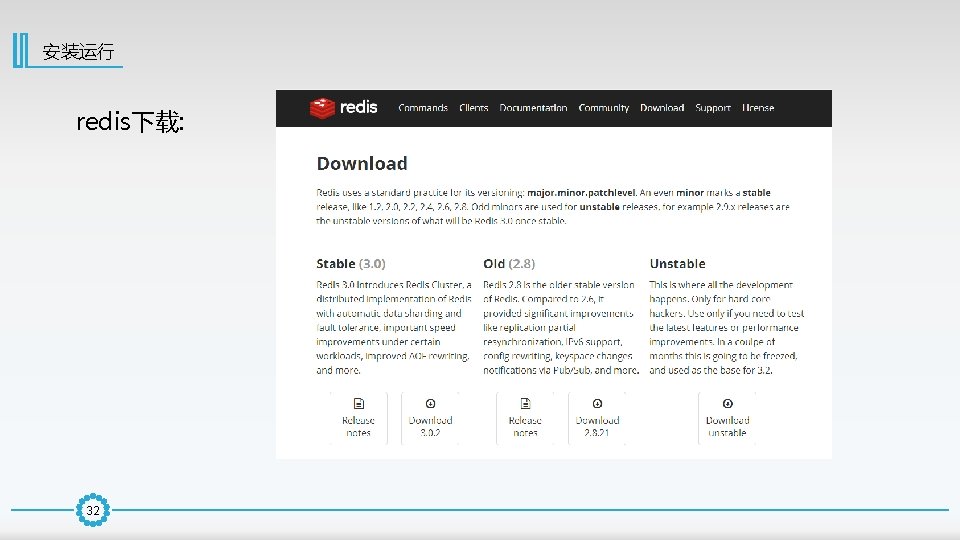Open the Community menu item
Image resolution: width=960 pixels, height=540 pixels.
click(604, 108)
